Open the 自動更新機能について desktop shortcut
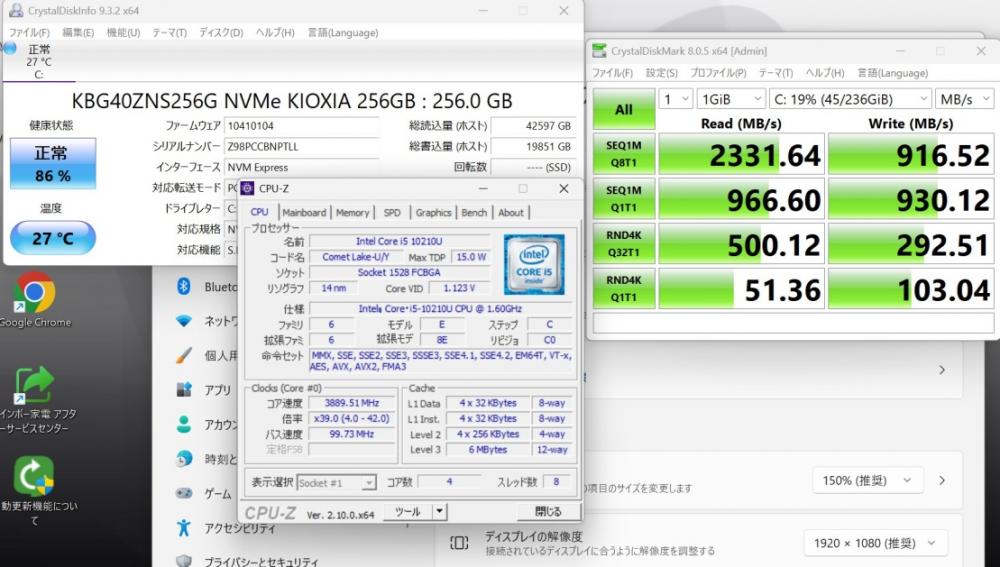 pyautogui.click(x=34, y=490)
